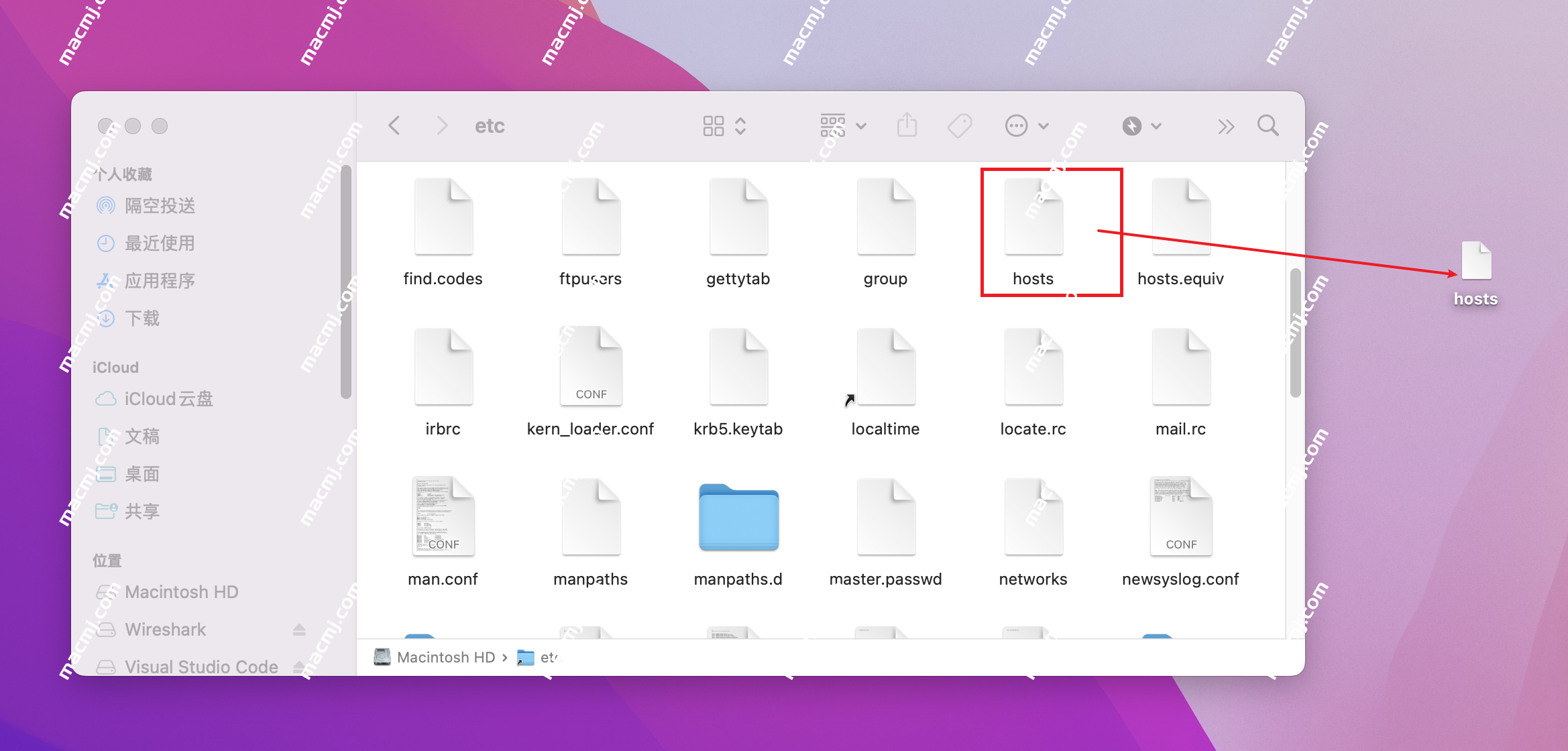This screenshot has width=1568, height=751.
Task: Select kern_loader.conf file
Action: click(590, 382)
